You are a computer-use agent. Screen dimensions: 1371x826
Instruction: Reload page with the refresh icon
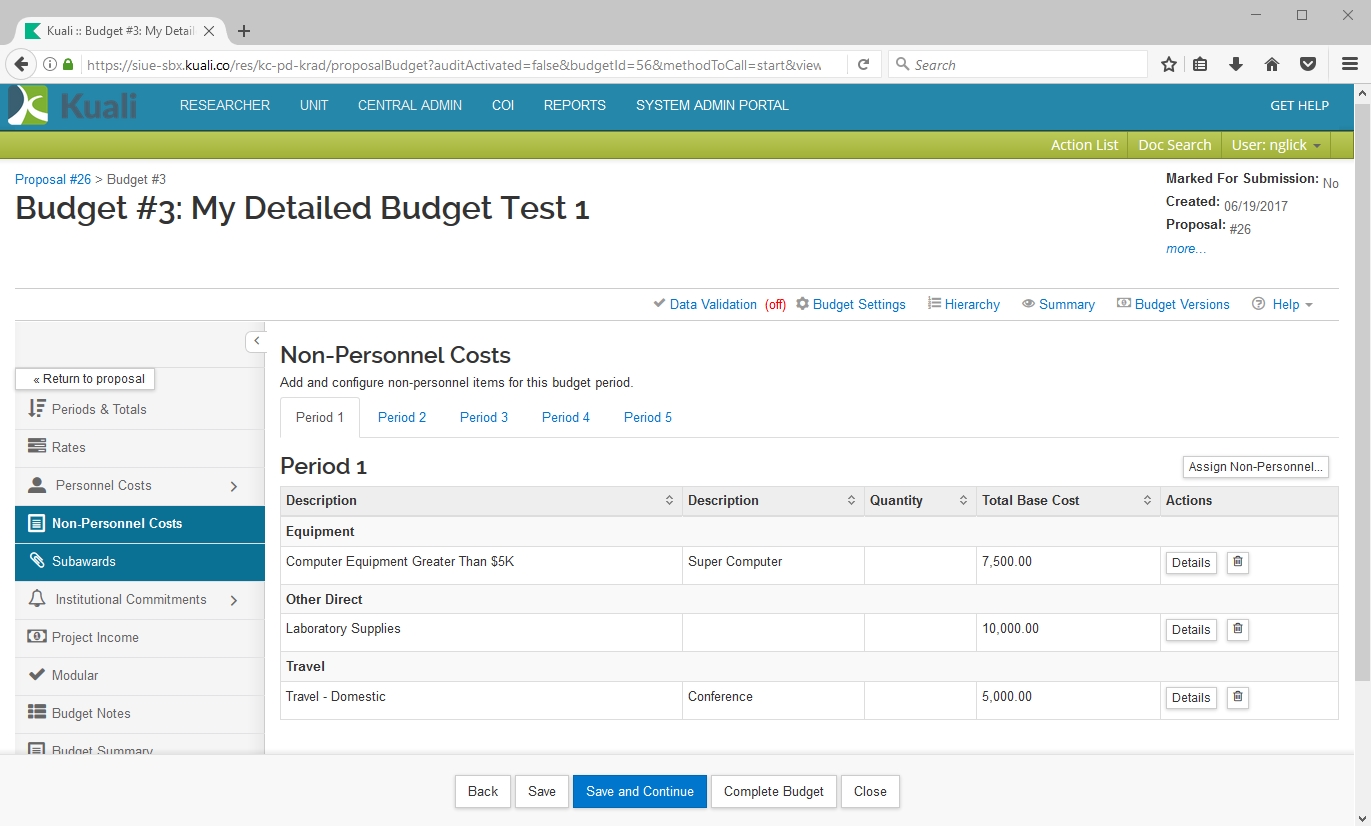tap(863, 65)
